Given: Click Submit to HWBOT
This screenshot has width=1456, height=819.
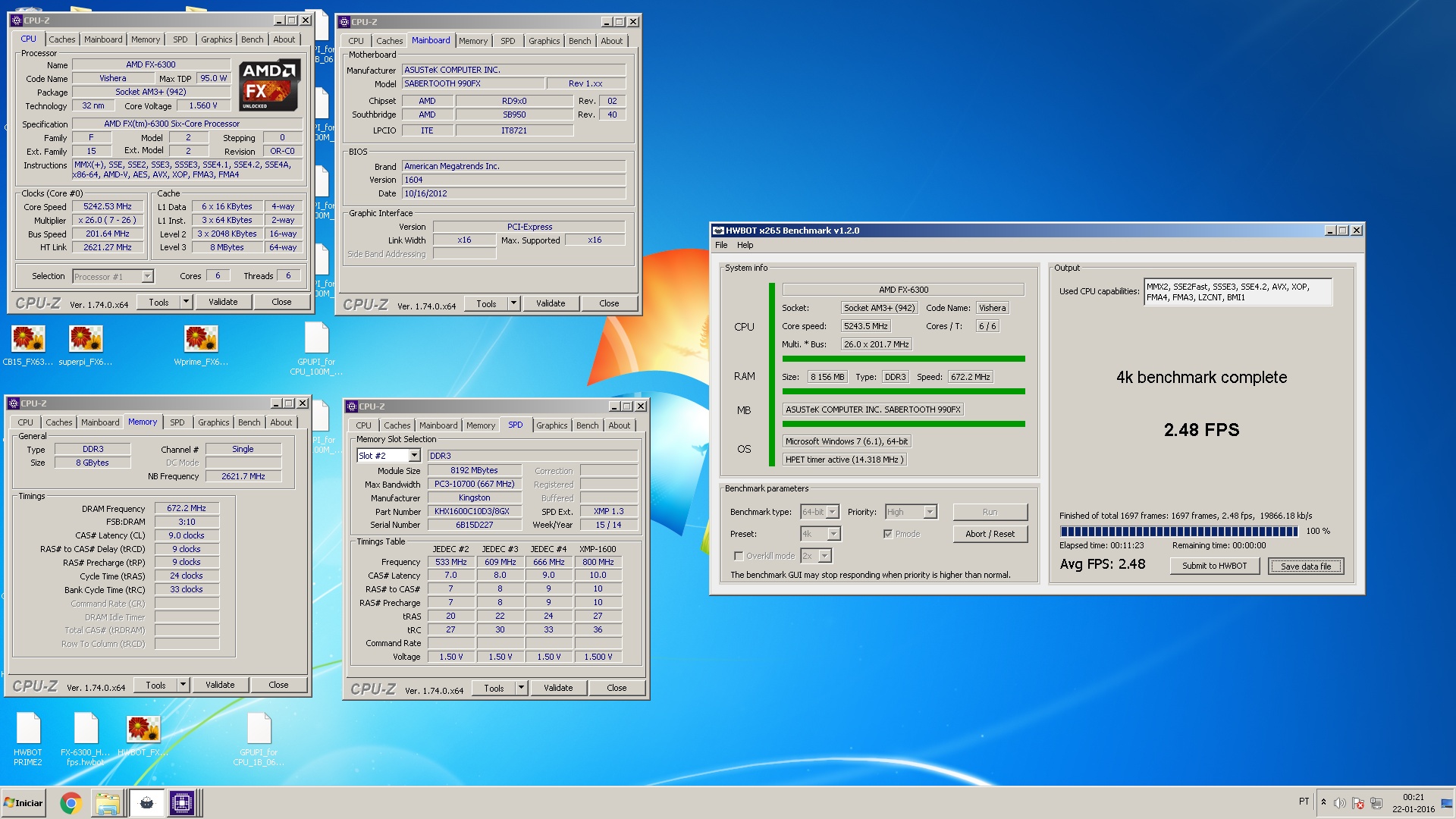Looking at the screenshot, I should pos(1214,566).
